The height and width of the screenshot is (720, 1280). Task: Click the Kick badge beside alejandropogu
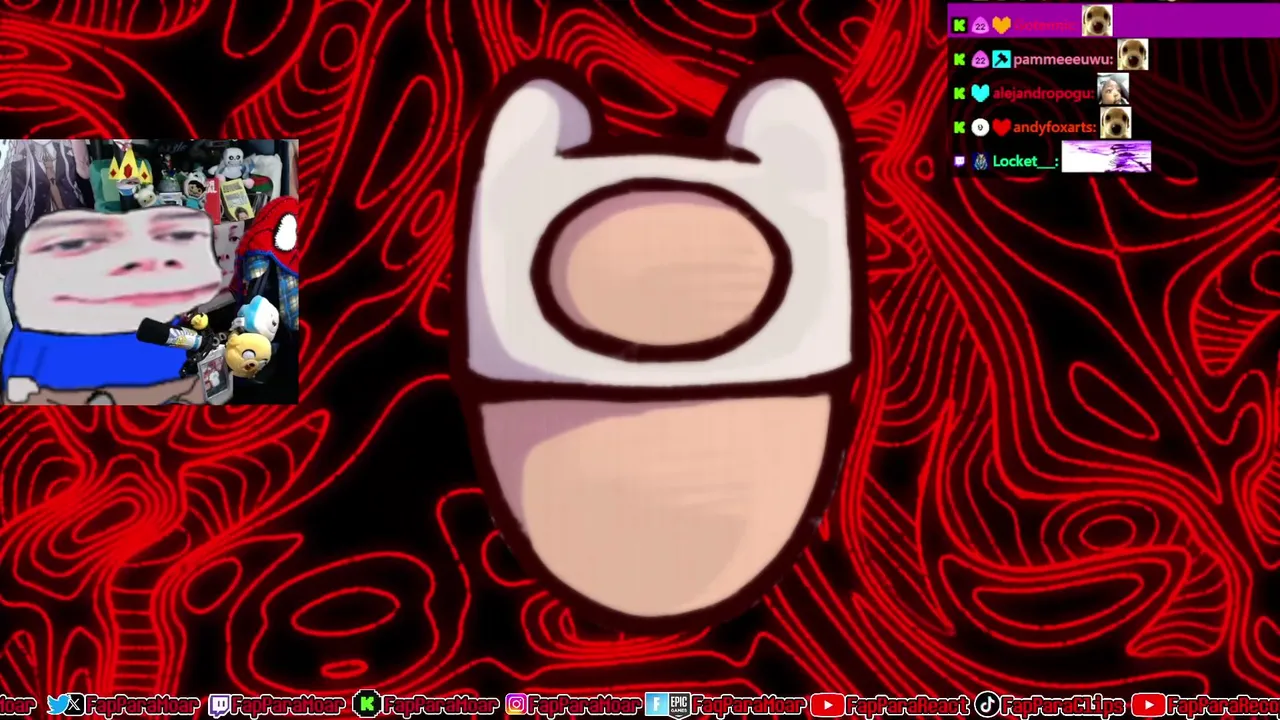(960, 93)
